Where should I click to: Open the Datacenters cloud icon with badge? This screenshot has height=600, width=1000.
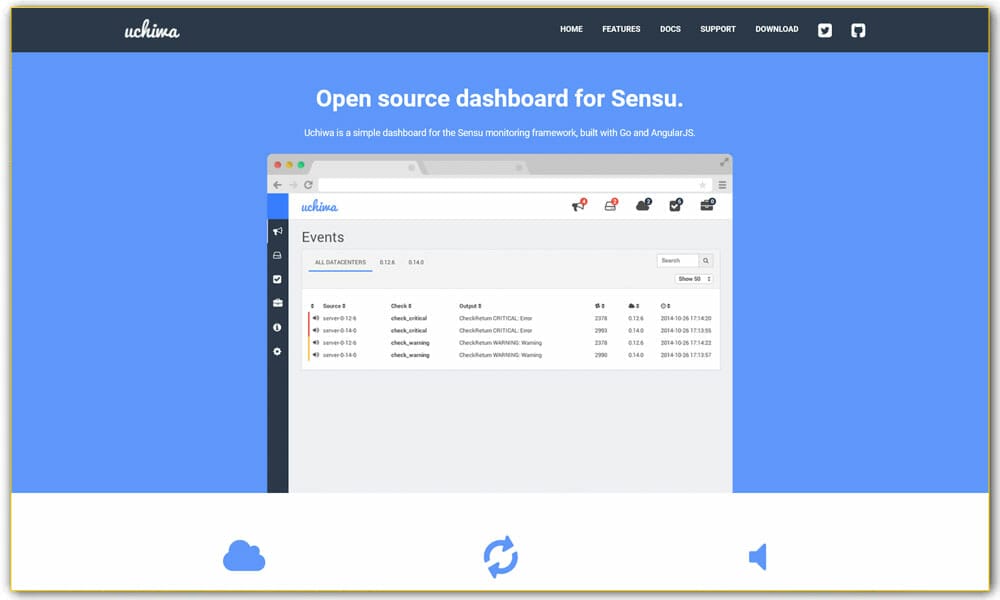point(641,204)
